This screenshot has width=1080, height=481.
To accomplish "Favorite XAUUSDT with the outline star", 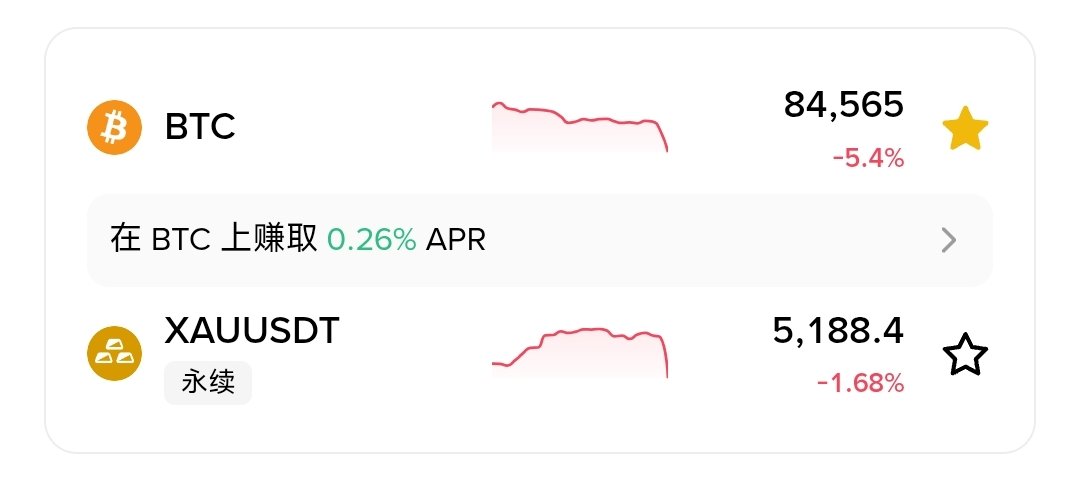I will (965, 356).
